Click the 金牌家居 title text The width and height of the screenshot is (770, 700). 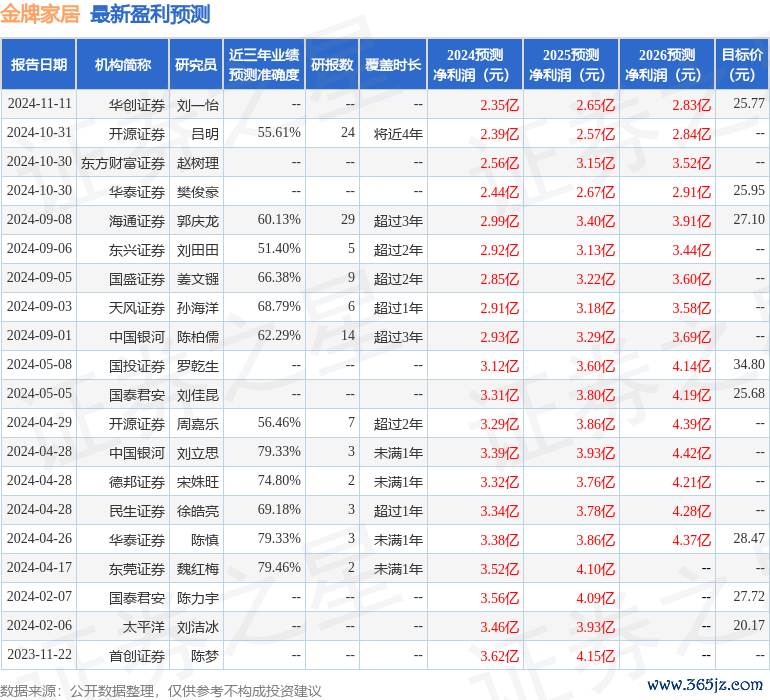[x=40, y=14]
